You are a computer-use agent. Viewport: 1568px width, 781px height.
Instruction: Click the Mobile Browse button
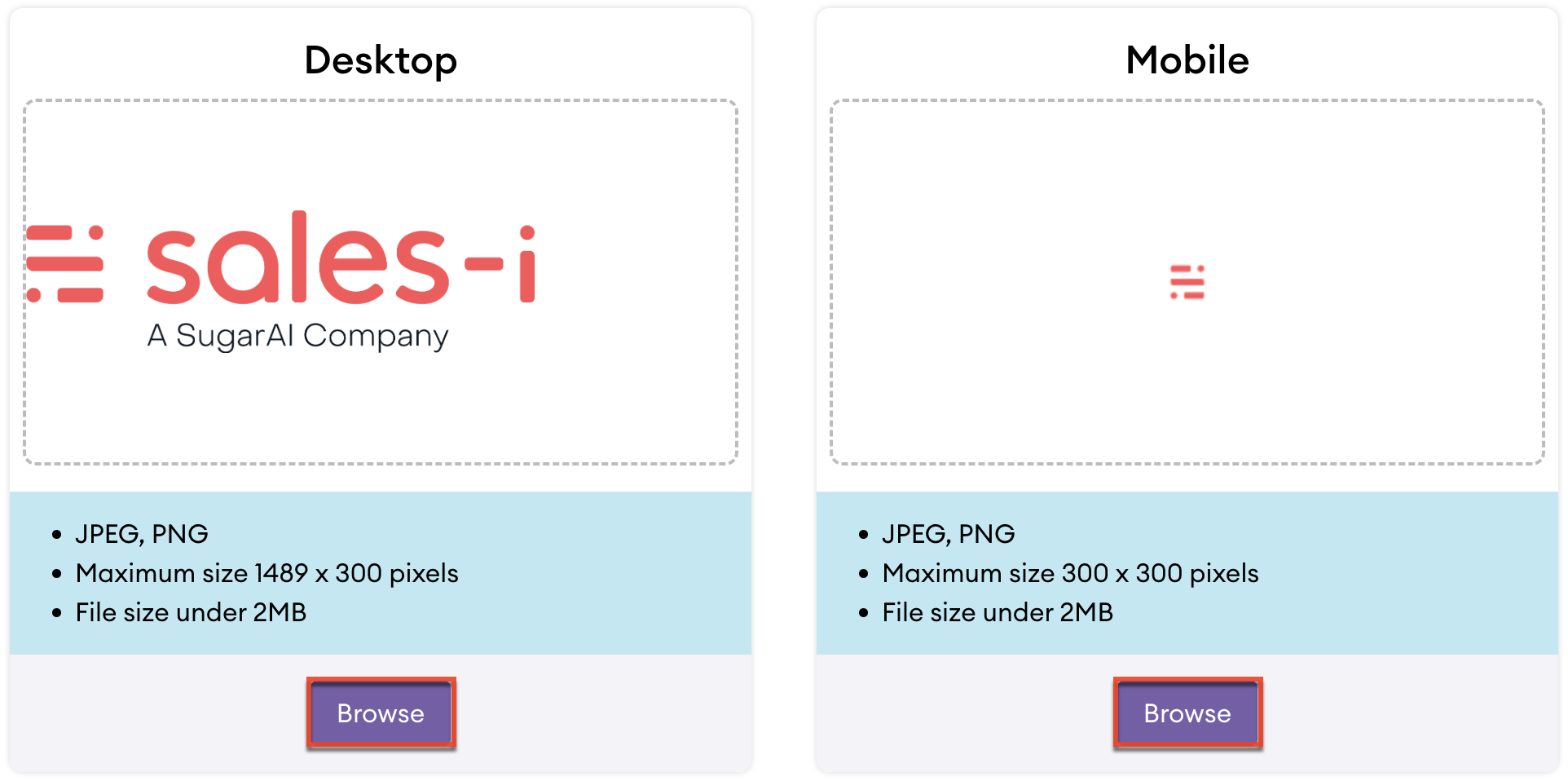[1187, 713]
